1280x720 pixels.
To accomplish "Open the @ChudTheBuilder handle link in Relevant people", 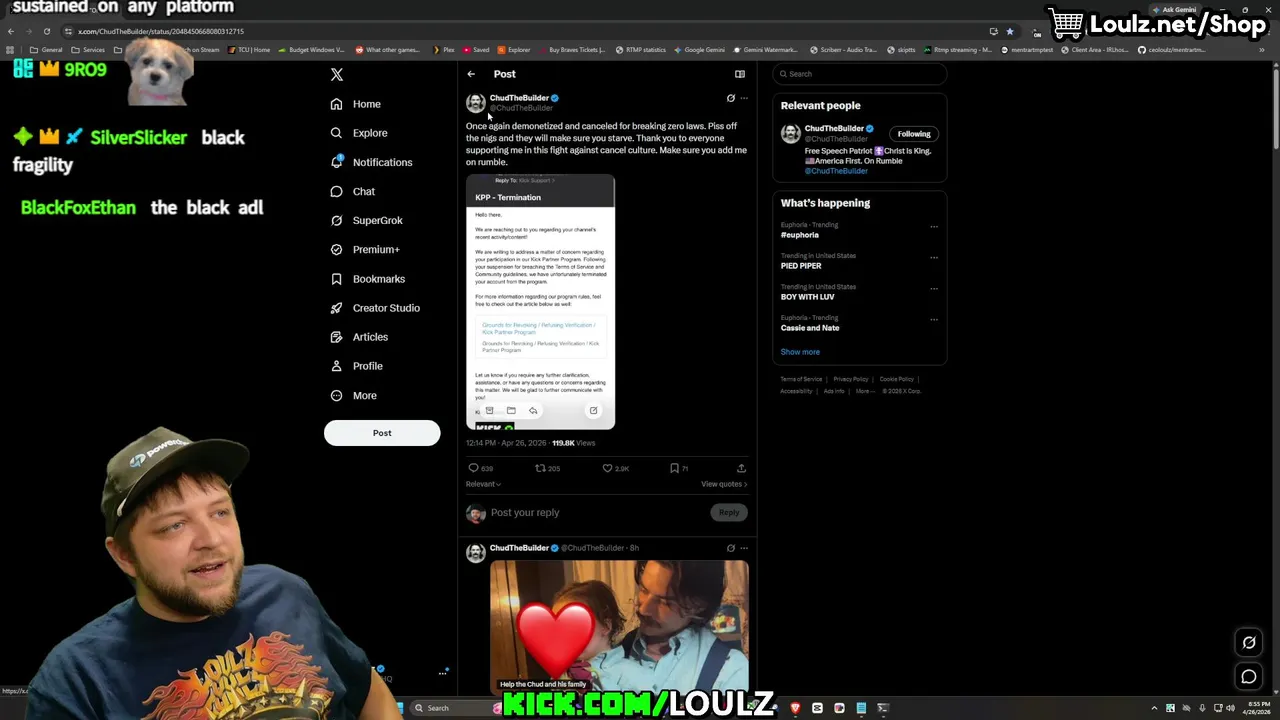I will click(x=836, y=171).
